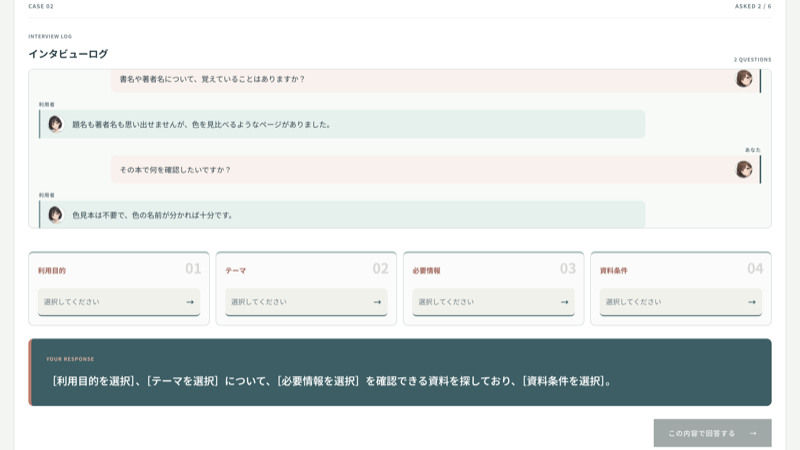The image size is (800, 450).
Task: Click the [テーマを選択] placeholder in response
Action: click(183, 381)
